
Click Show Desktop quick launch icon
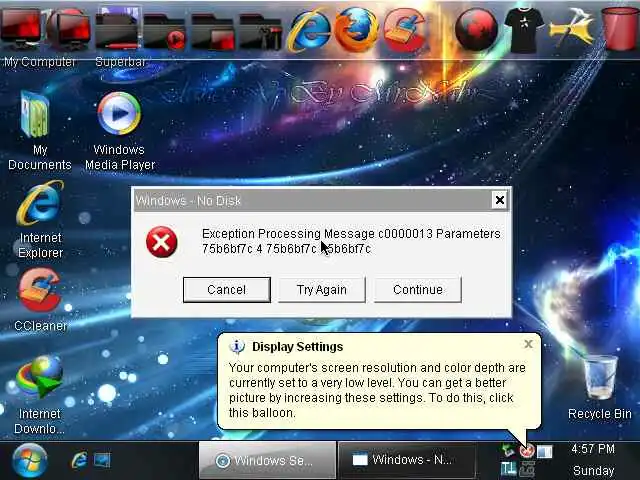102,460
